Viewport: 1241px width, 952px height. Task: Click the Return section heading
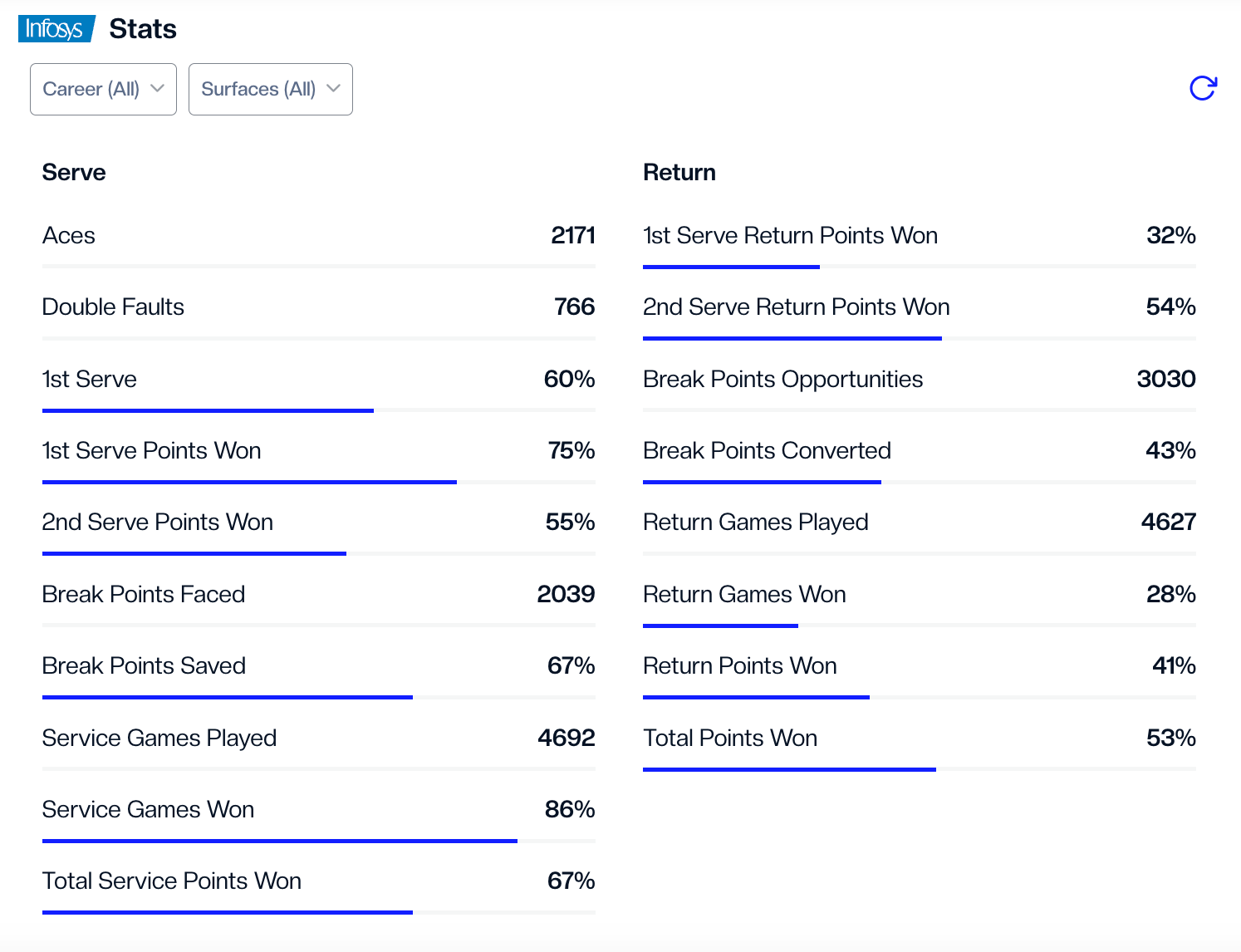(679, 173)
